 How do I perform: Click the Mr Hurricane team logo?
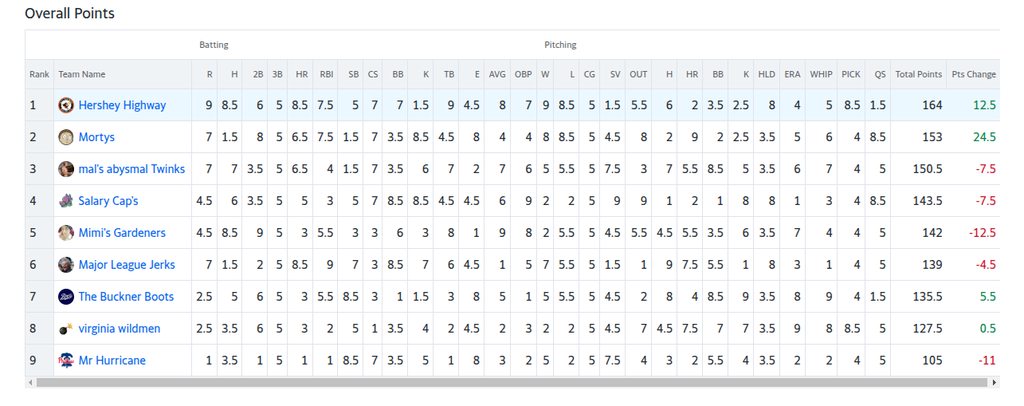pos(66,360)
